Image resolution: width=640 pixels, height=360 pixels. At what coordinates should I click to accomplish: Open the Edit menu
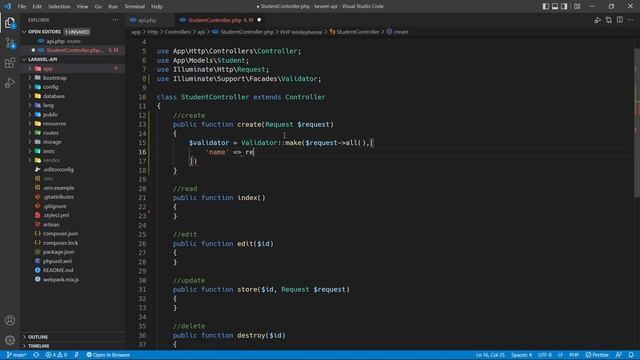pyautogui.click(x=37, y=7)
